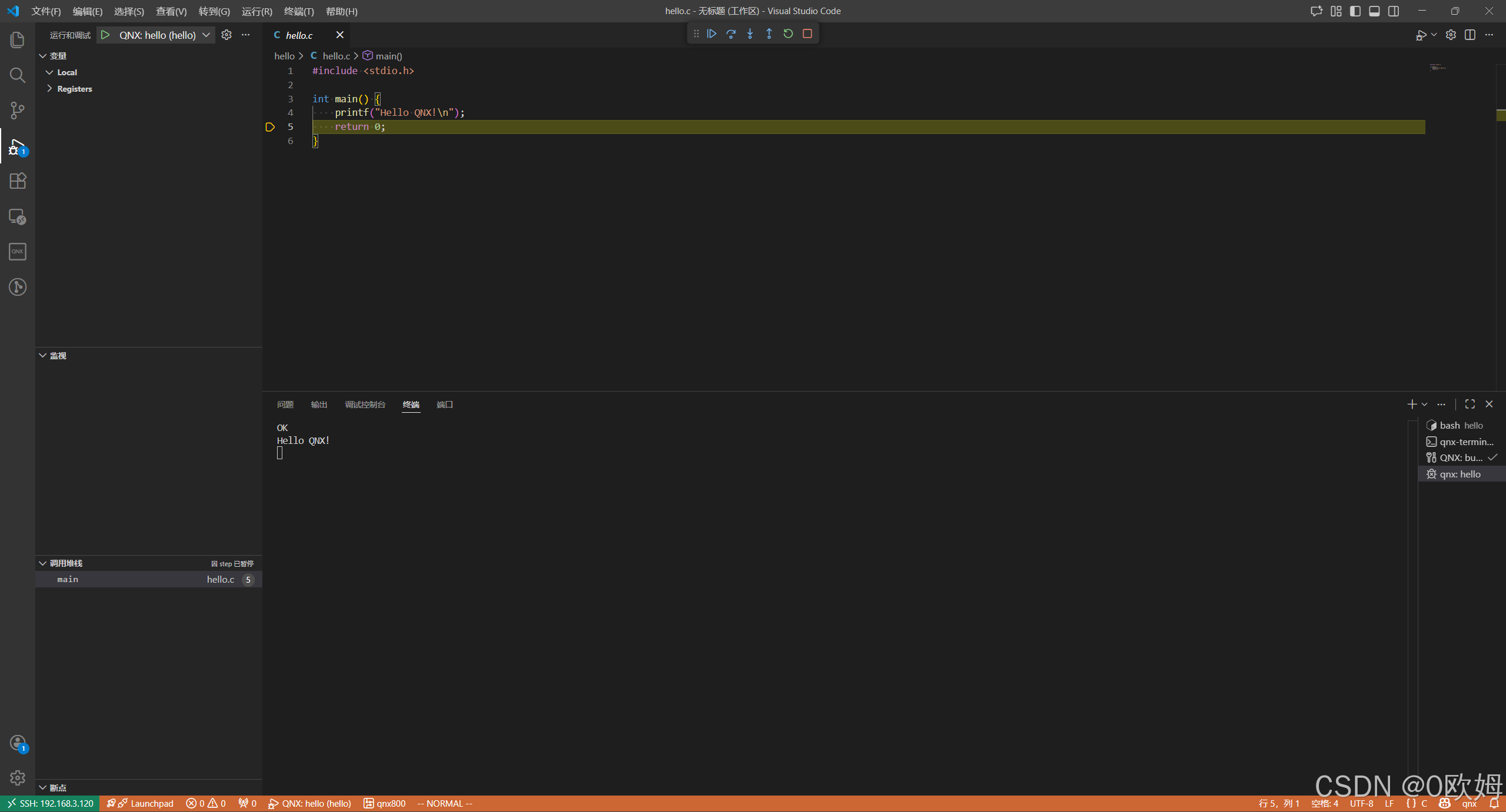Toggle the primary side bar visibility
1506x812 pixels.
1355,11
